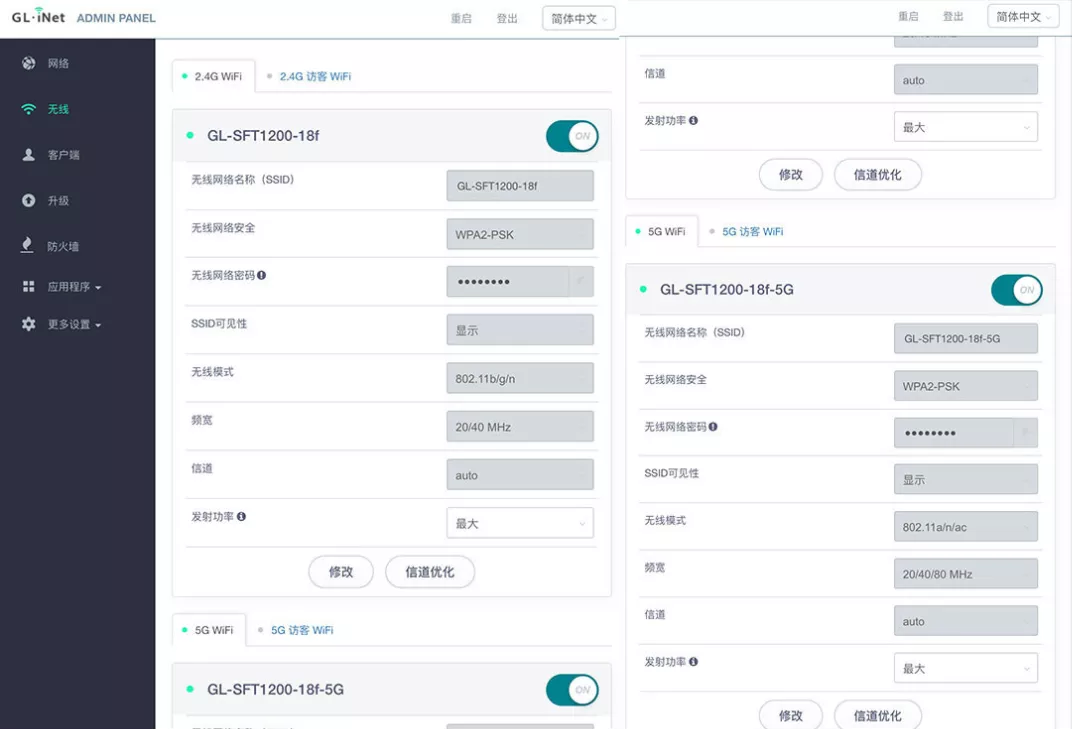1078x735 pixels.
Task: Click the GL·iNet logo
Action: click(x=38, y=16)
